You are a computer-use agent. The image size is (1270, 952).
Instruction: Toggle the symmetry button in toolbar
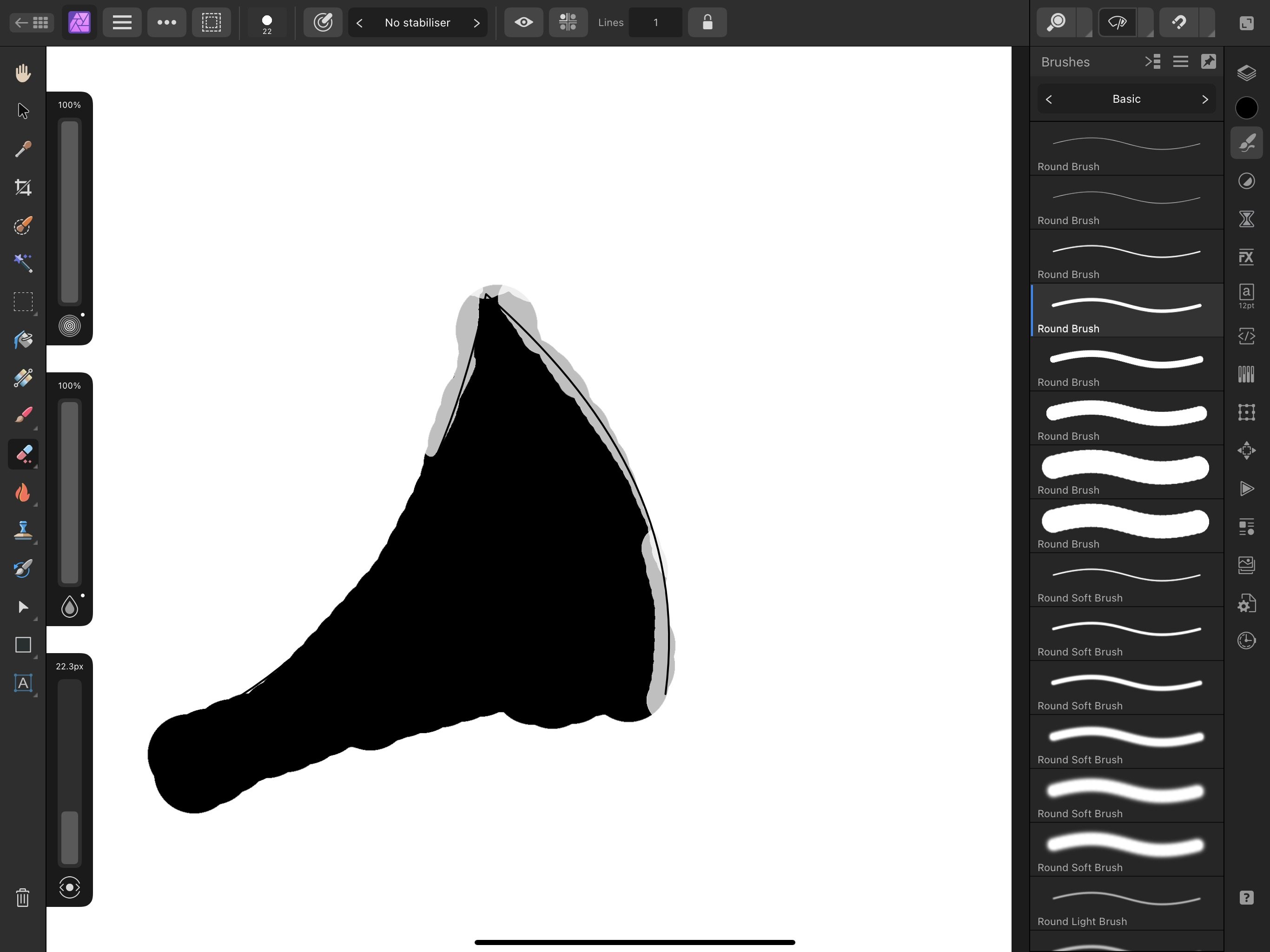[x=568, y=22]
